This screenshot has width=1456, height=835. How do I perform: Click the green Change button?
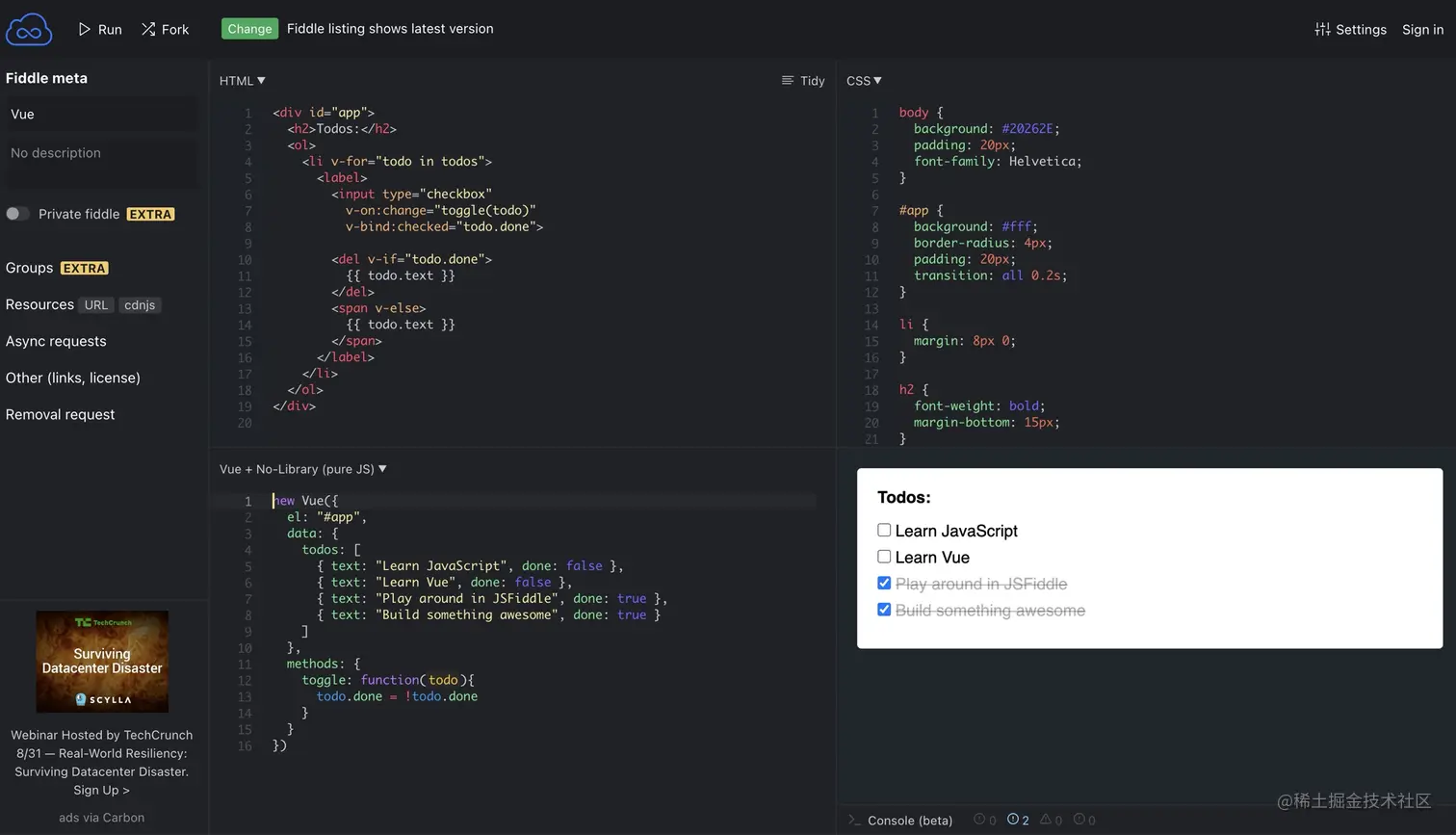point(249,29)
